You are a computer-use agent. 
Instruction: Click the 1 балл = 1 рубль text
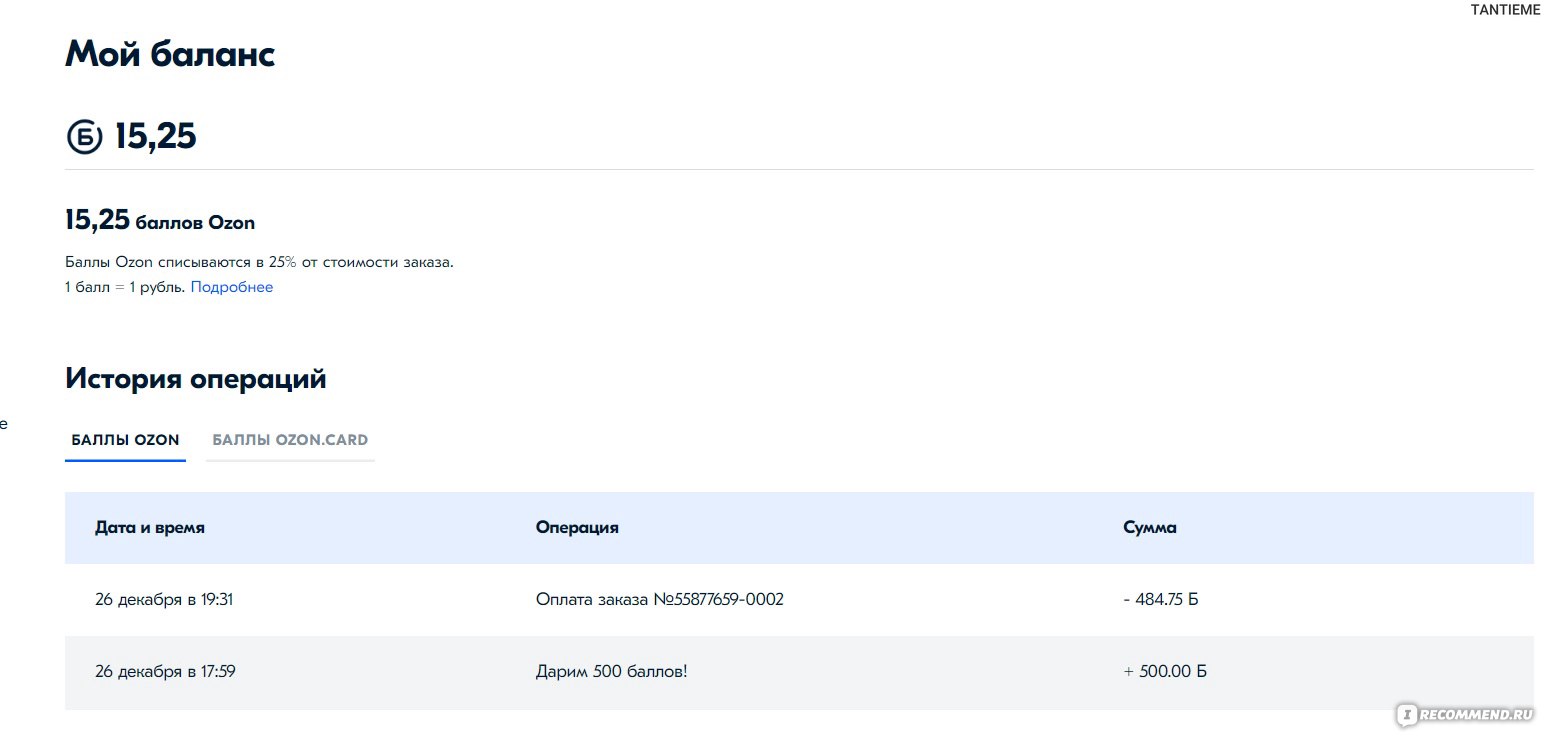tap(125, 287)
